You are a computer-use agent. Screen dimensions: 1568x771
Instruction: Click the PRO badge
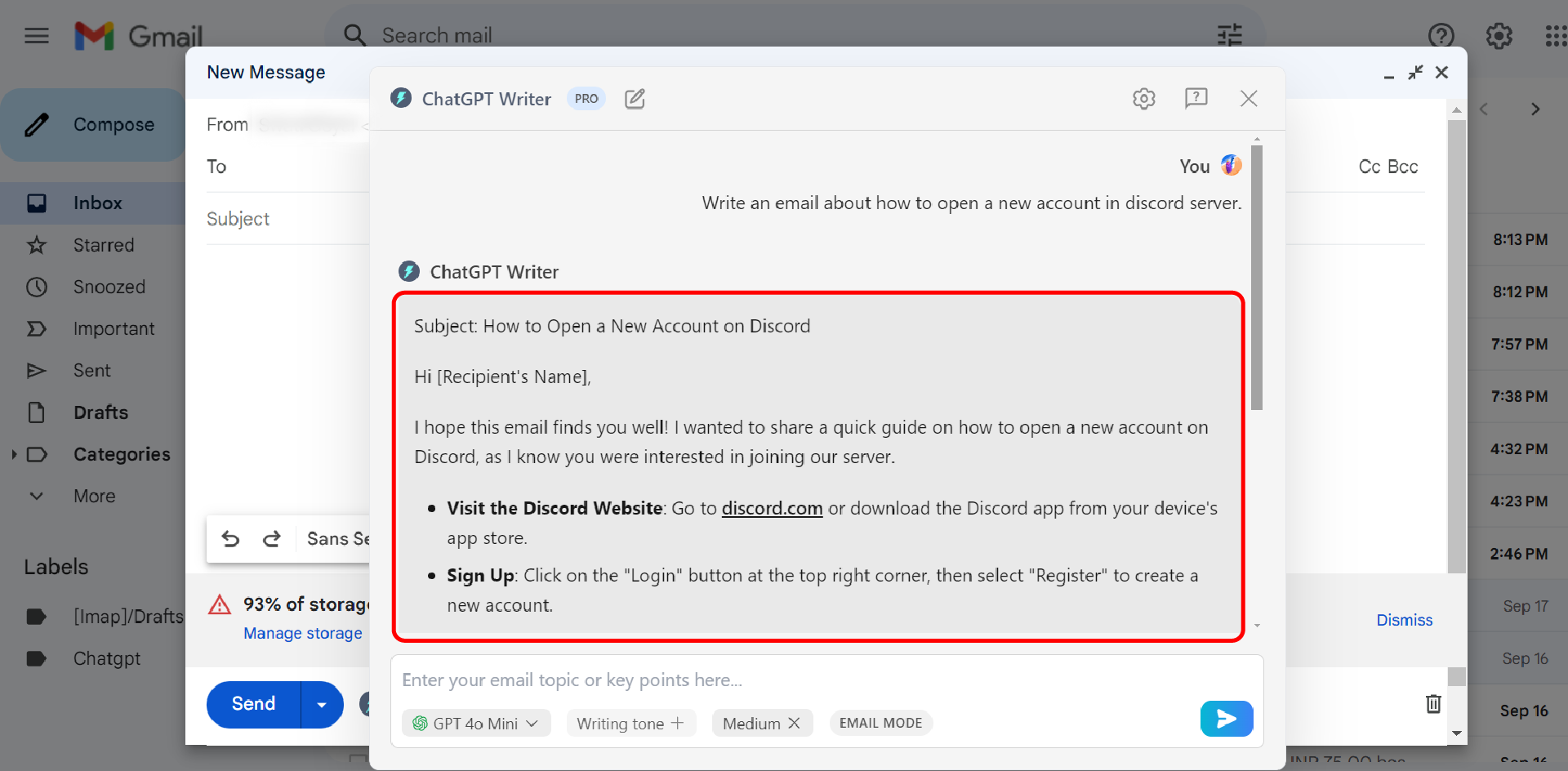coord(586,99)
